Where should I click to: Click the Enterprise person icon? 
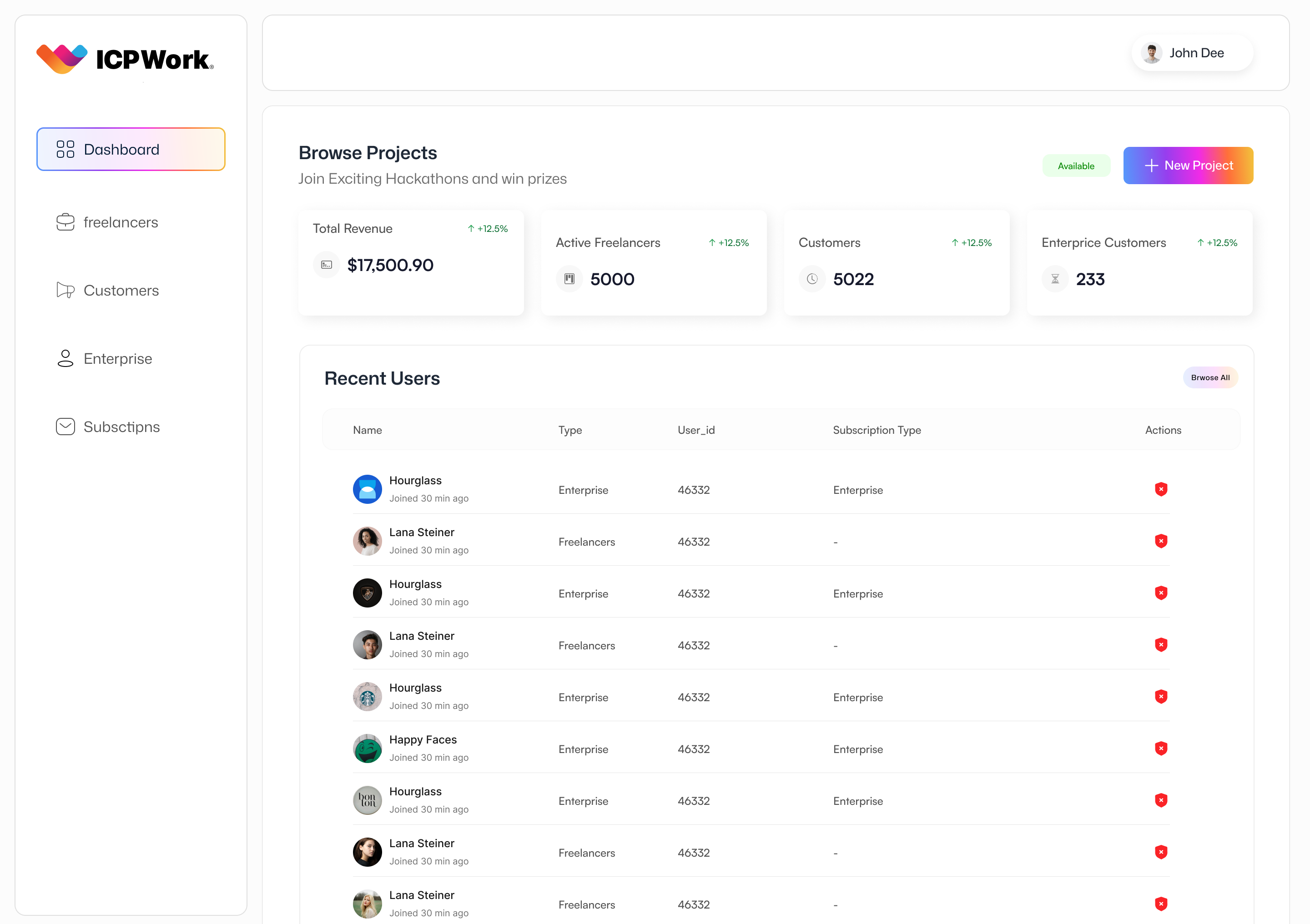point(65,358)
